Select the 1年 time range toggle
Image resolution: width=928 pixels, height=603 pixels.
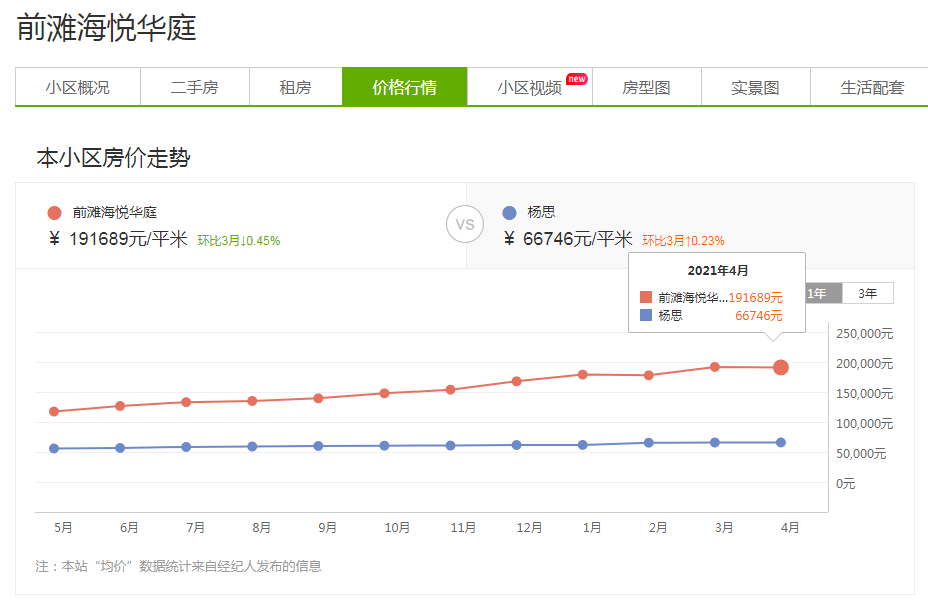coord(818,293)
